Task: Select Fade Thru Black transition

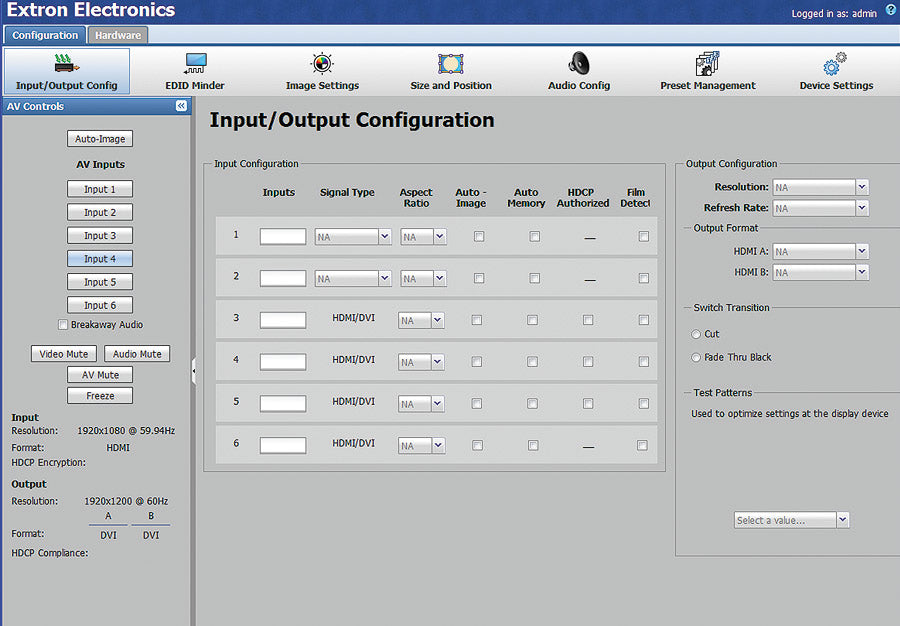Action: click(x=696, y=357)
